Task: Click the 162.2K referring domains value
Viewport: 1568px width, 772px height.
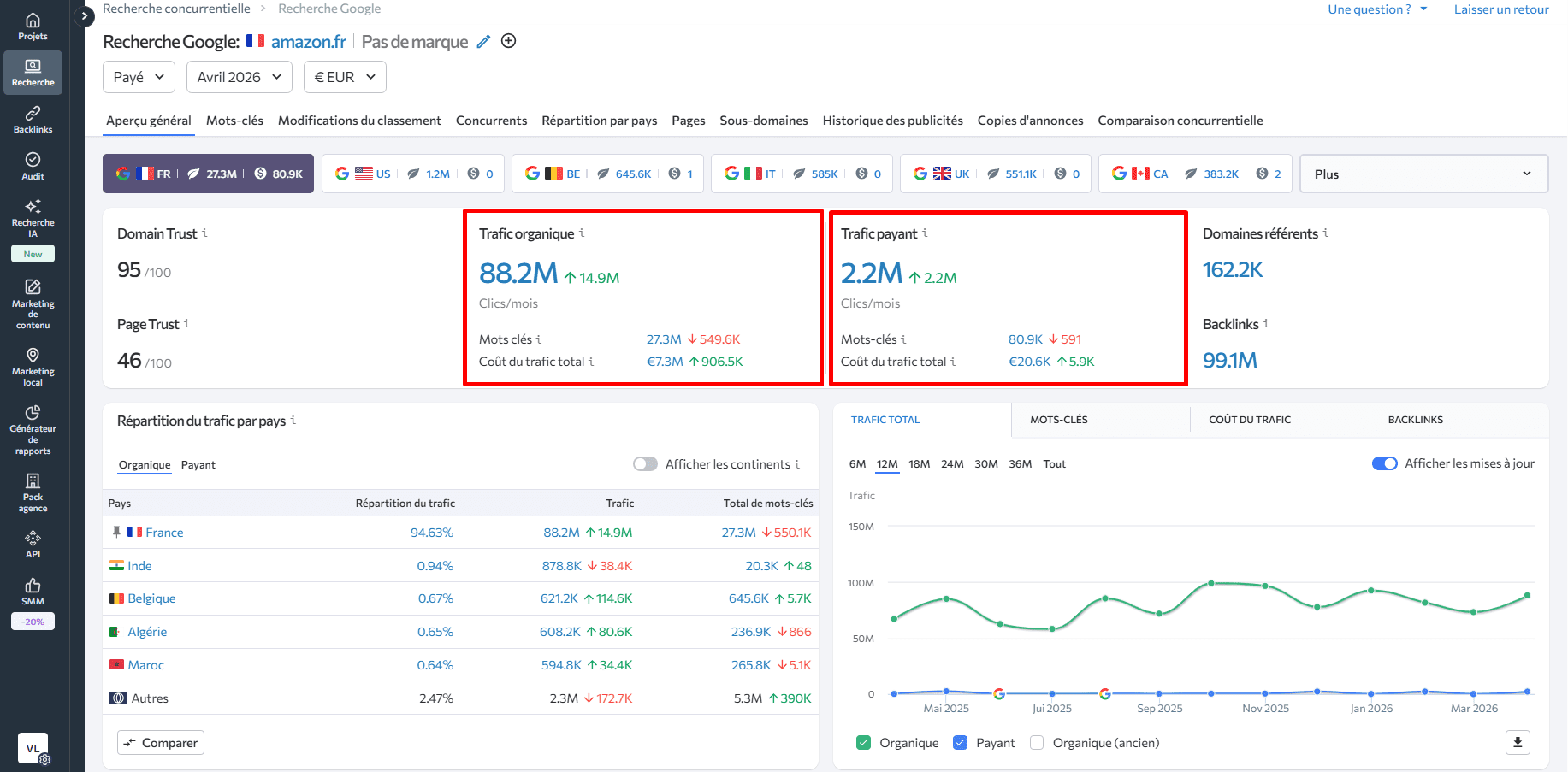Action: pos(1233,270)
